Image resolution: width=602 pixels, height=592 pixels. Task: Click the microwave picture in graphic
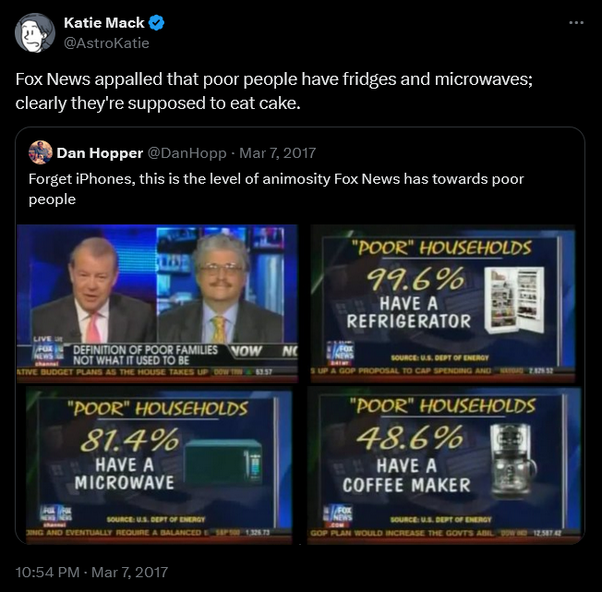[223, 462]
